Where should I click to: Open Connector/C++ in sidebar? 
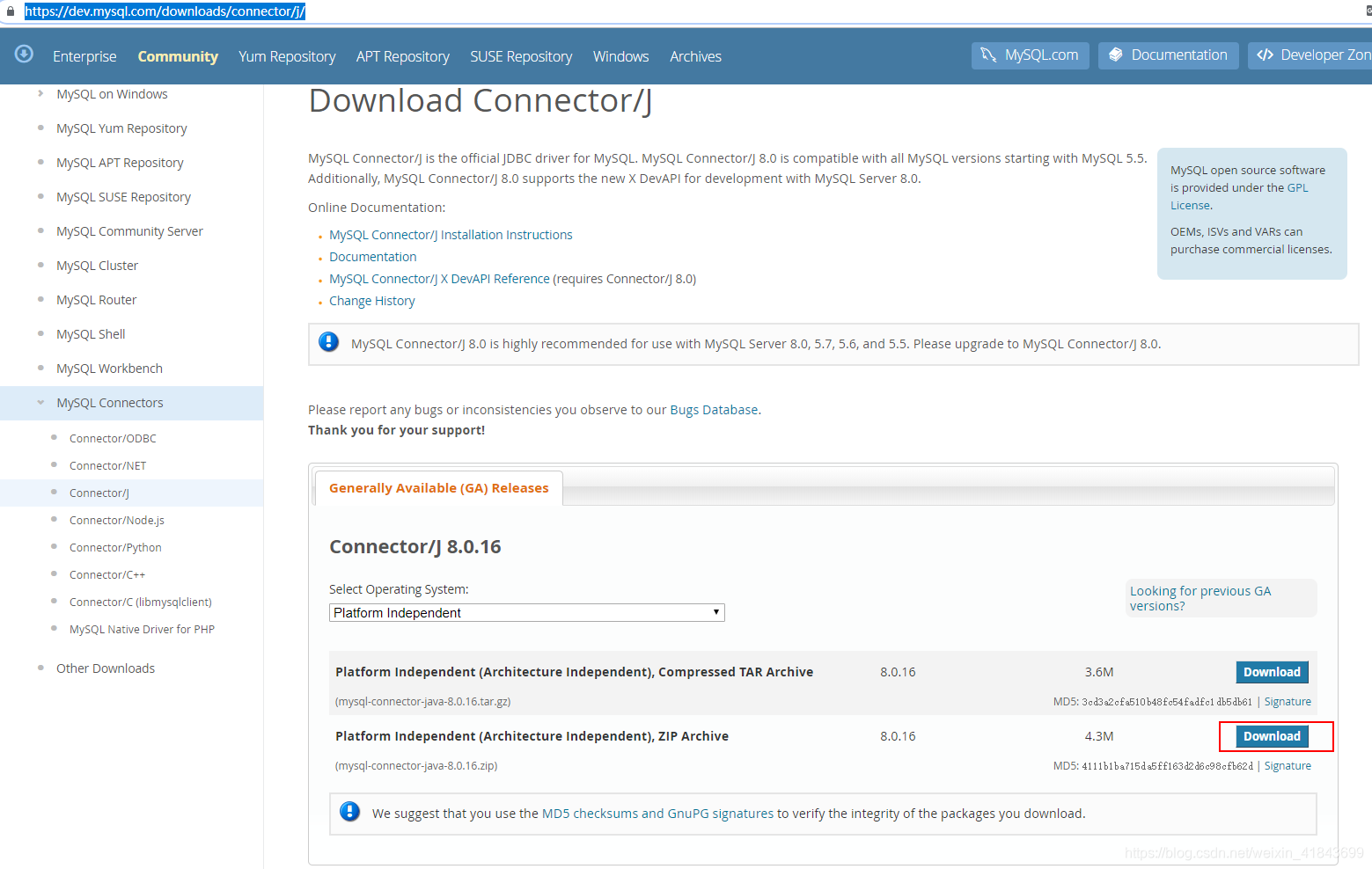(107, 574)
